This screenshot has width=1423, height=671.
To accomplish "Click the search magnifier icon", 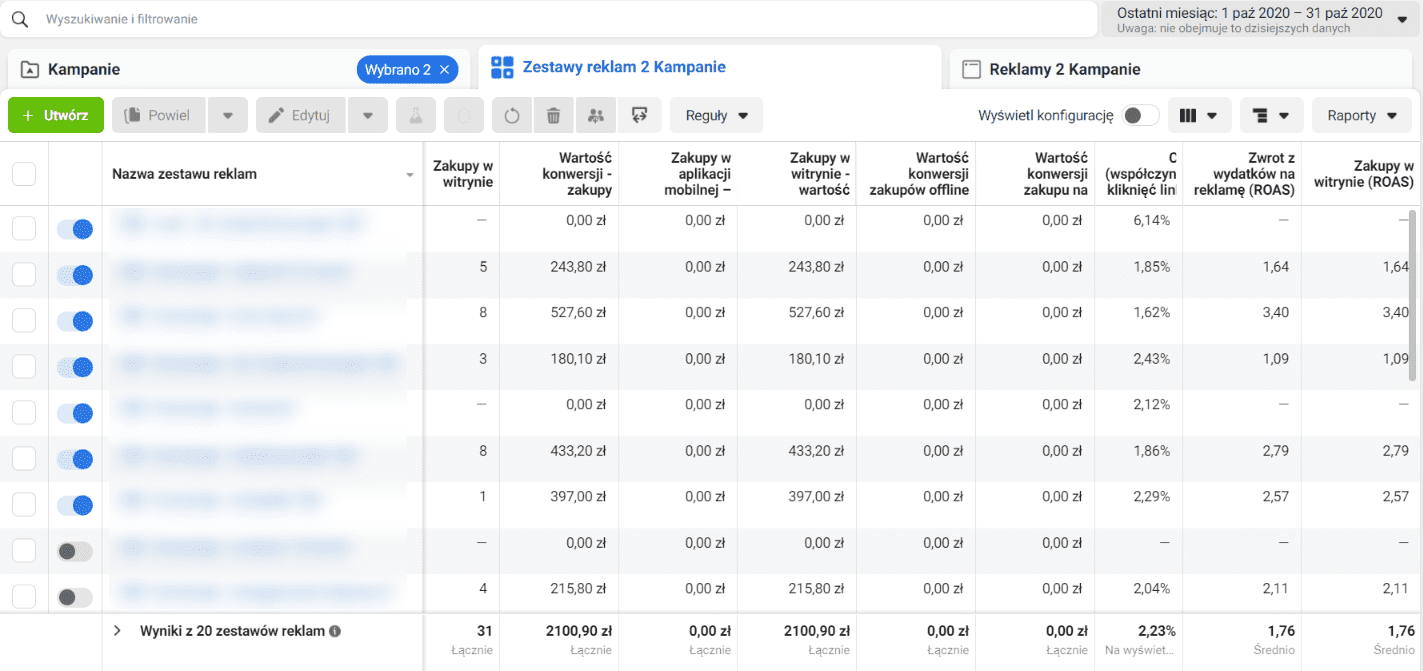I will [x=20, y=19].
